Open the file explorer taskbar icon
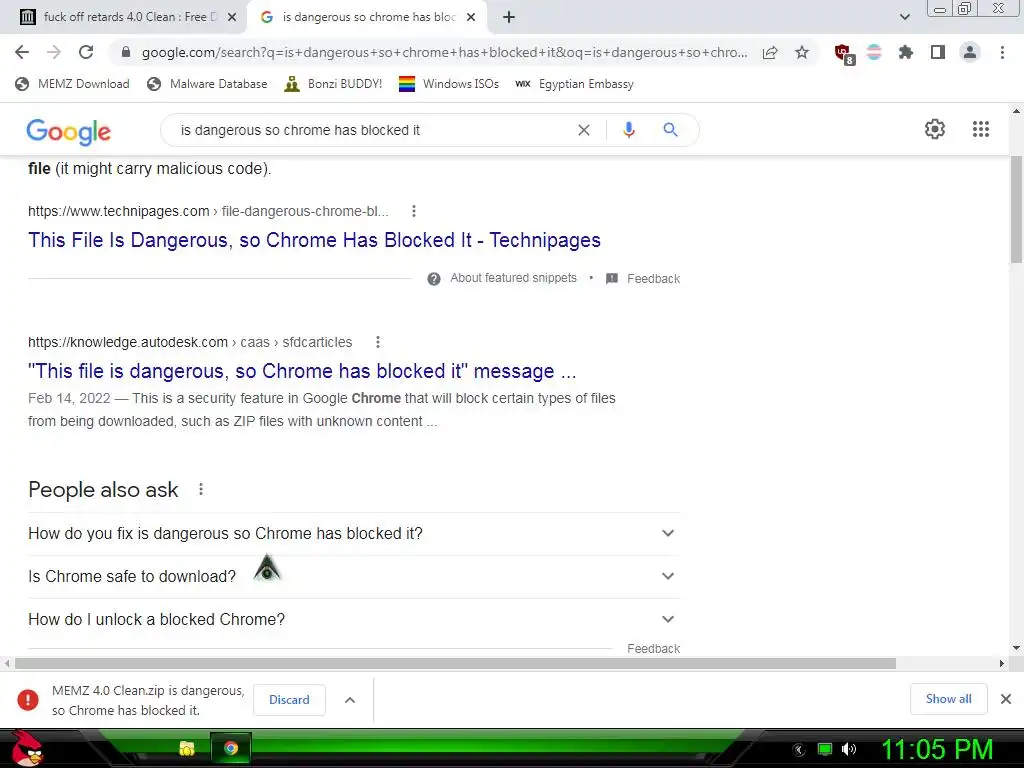1024x768 pixels. coord(187,748)
